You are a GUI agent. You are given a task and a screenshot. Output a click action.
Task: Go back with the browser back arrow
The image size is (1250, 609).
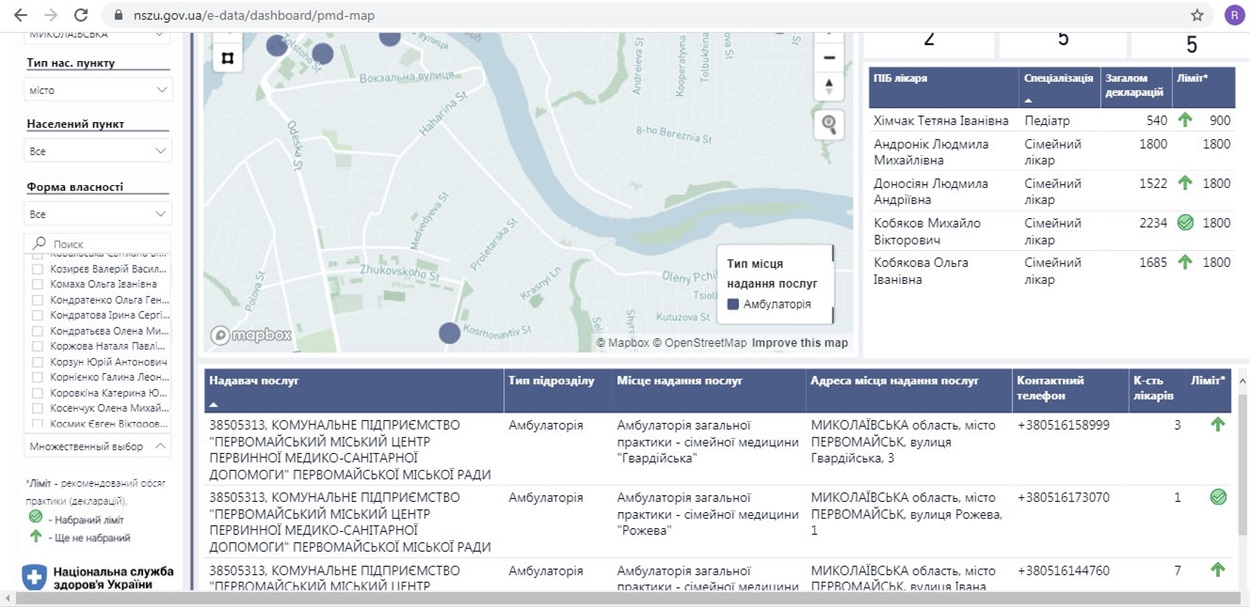(x=21, y=15)
